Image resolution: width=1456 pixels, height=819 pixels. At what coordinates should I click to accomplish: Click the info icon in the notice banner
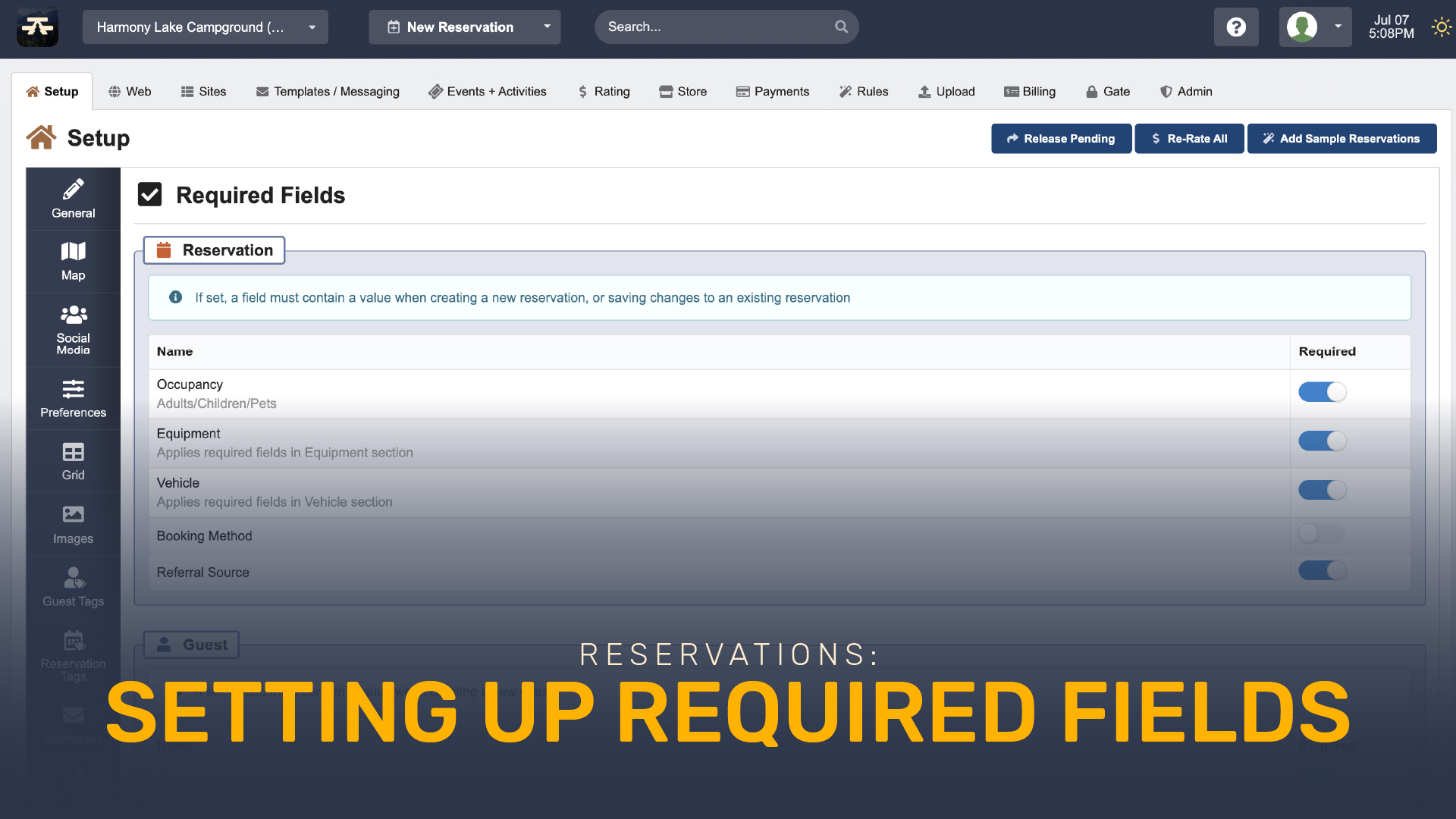tap(175, 297)
